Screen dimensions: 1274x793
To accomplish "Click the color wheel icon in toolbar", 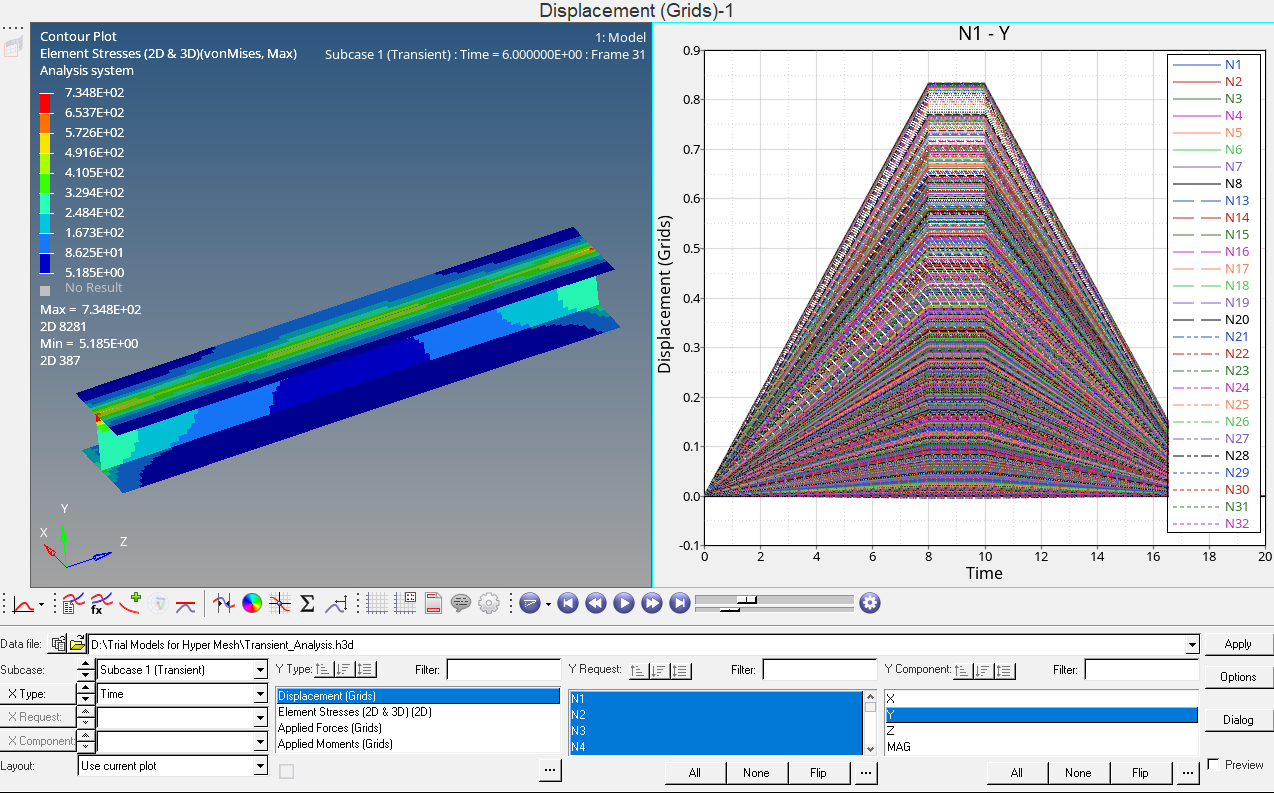I will (252, 603).
